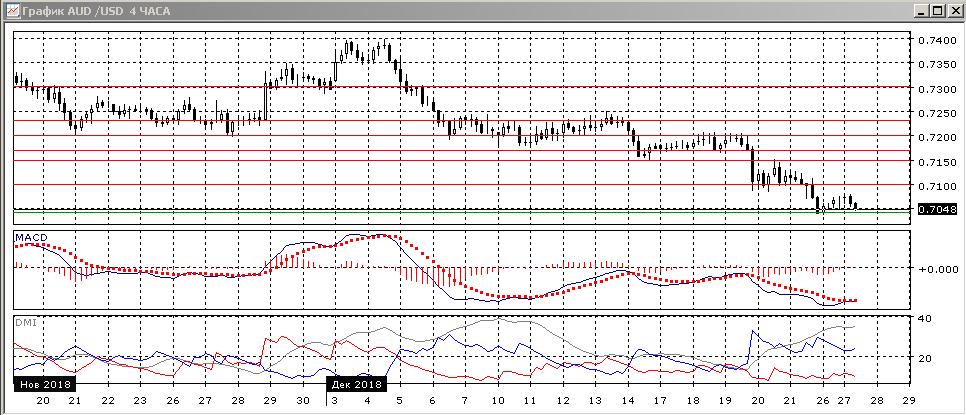This screenshot has width=966, height=415.
Task: Click the DMI indicator label
Action: 24,322
